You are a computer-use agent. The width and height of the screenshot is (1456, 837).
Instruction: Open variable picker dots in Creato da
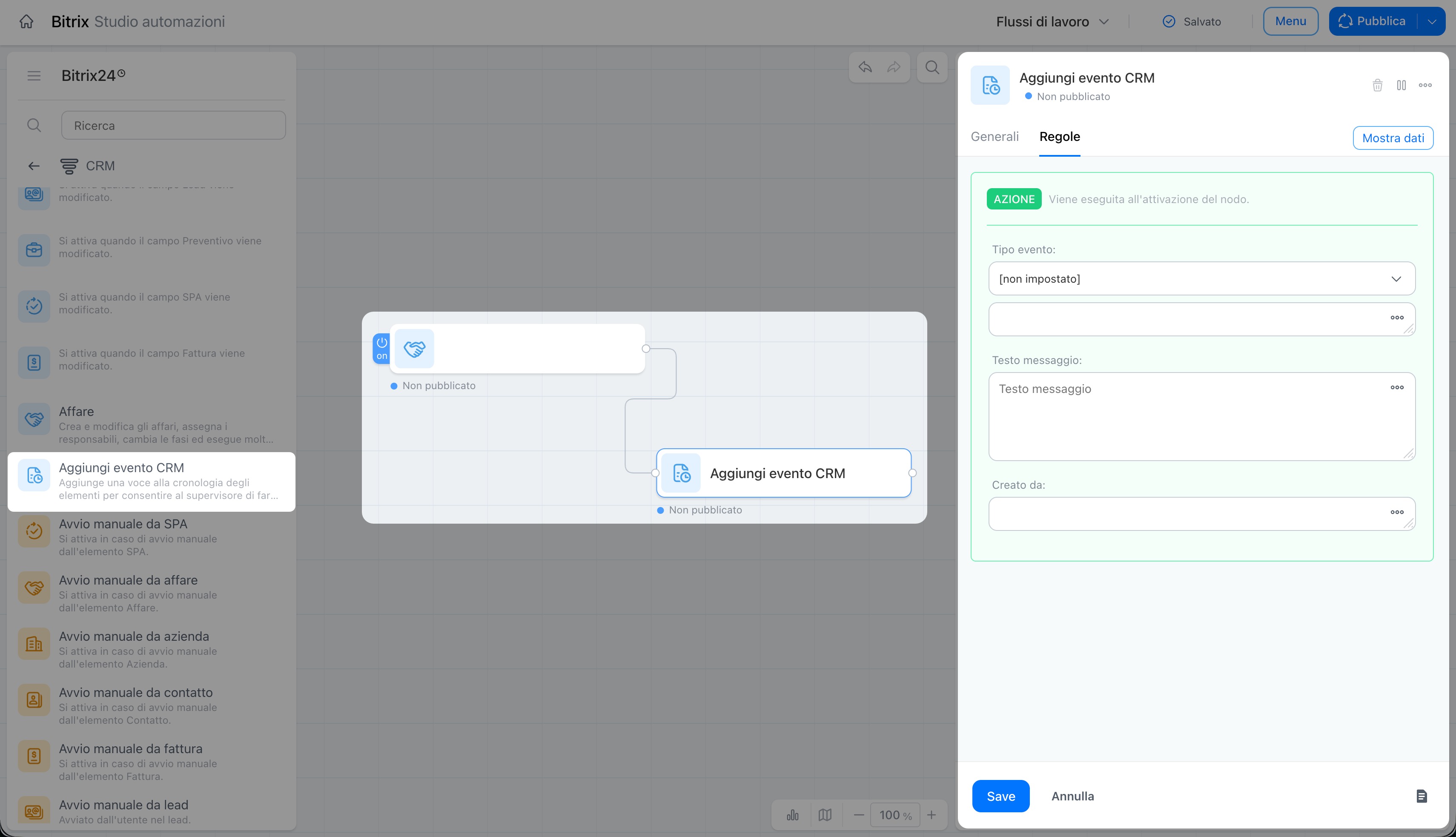click(1397, 512)
